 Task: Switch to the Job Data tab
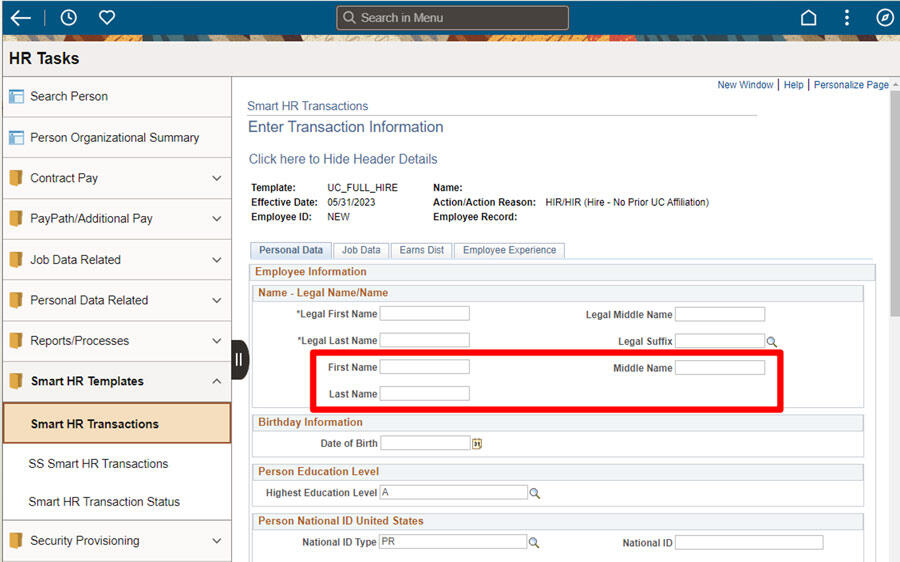click(361, 250)
